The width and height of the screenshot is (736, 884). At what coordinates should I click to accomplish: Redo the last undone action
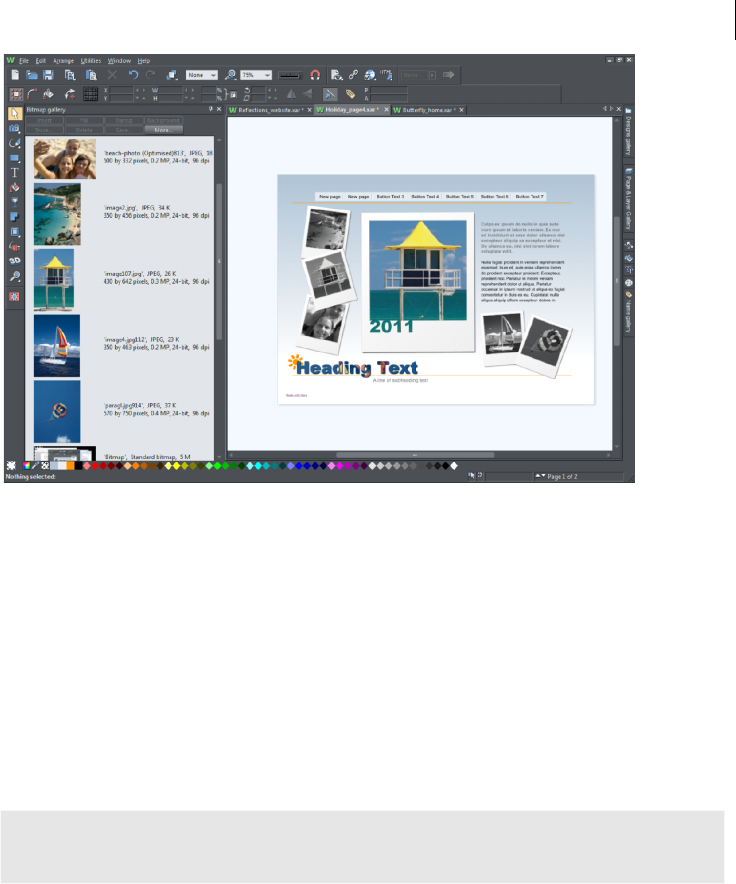(x=151, y=75)
